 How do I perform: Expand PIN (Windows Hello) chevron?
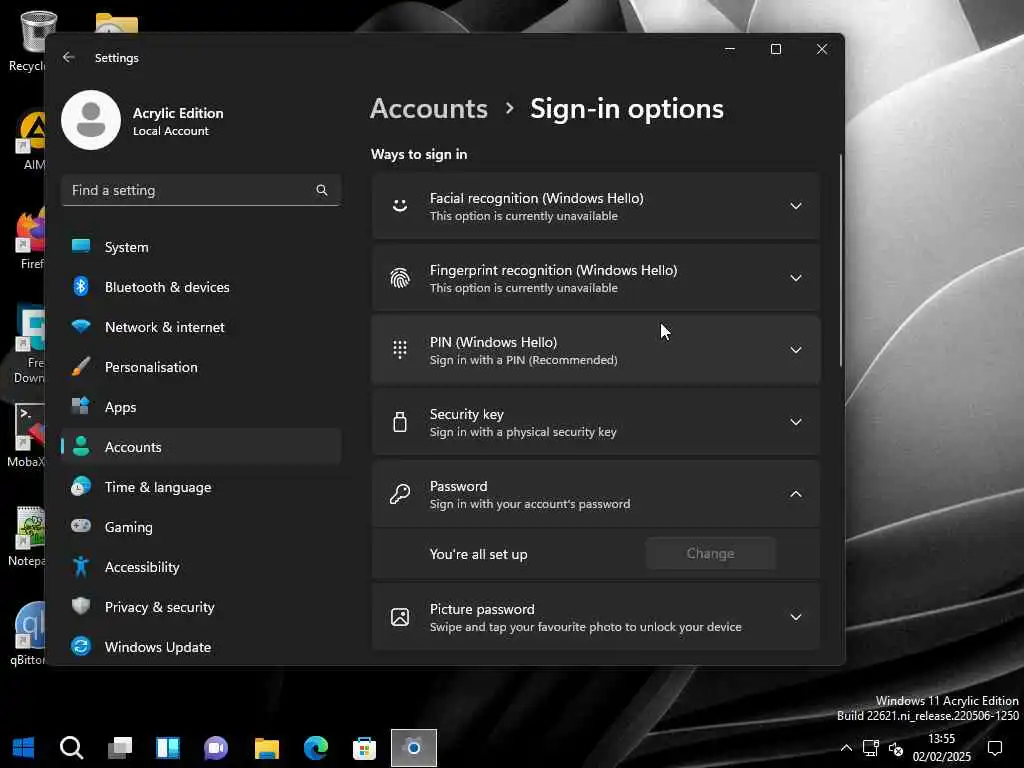(x=795, y=350)
